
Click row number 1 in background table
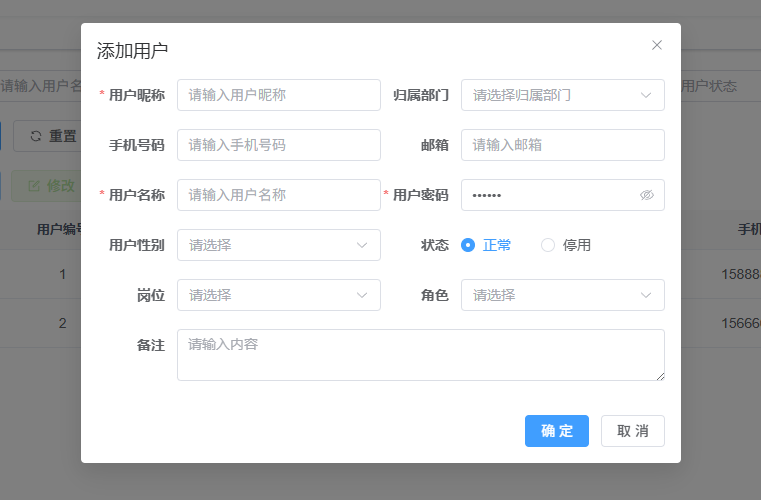click(63, 274)
